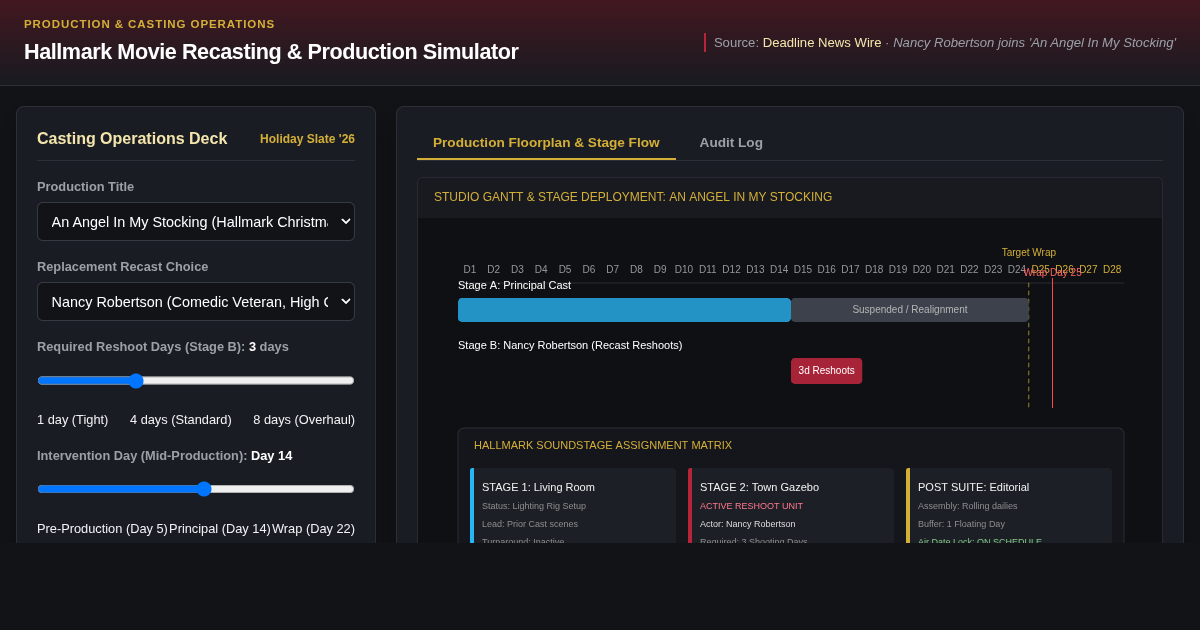
Task: Open the STAGE 2: Town Gazebo card
Action: 791,506
